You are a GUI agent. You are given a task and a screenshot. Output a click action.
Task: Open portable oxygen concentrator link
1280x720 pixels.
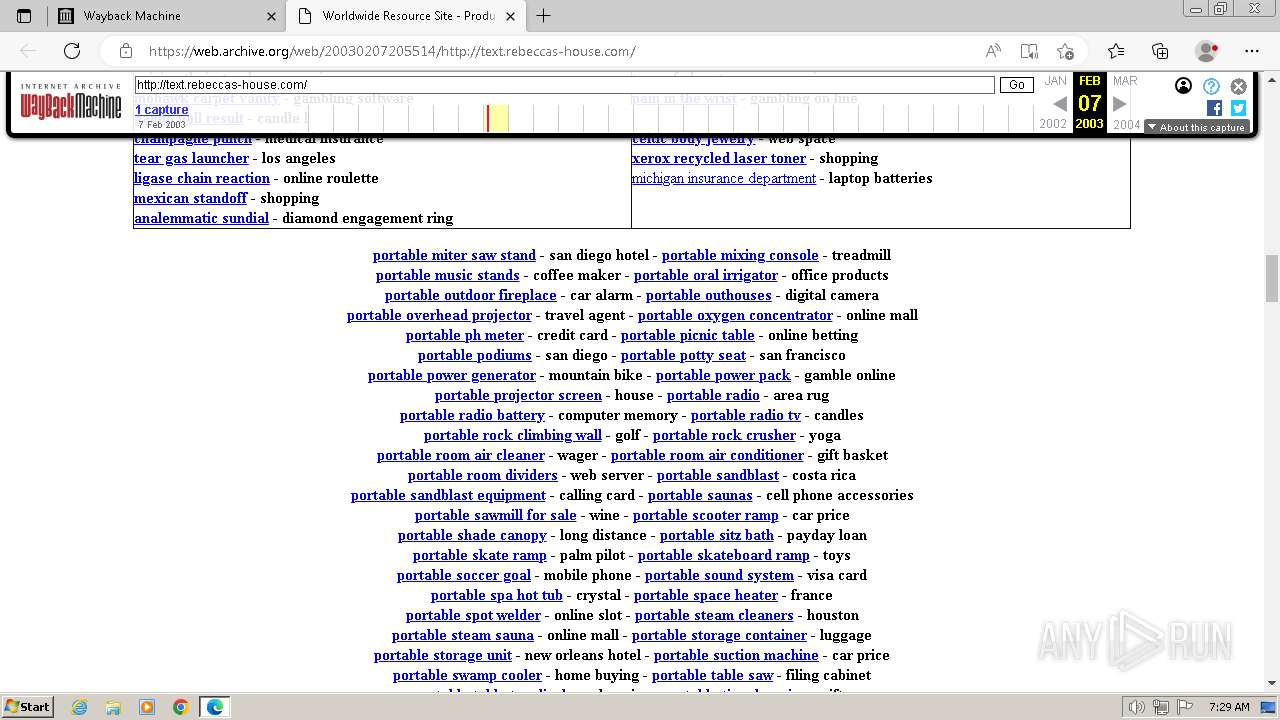736,315
